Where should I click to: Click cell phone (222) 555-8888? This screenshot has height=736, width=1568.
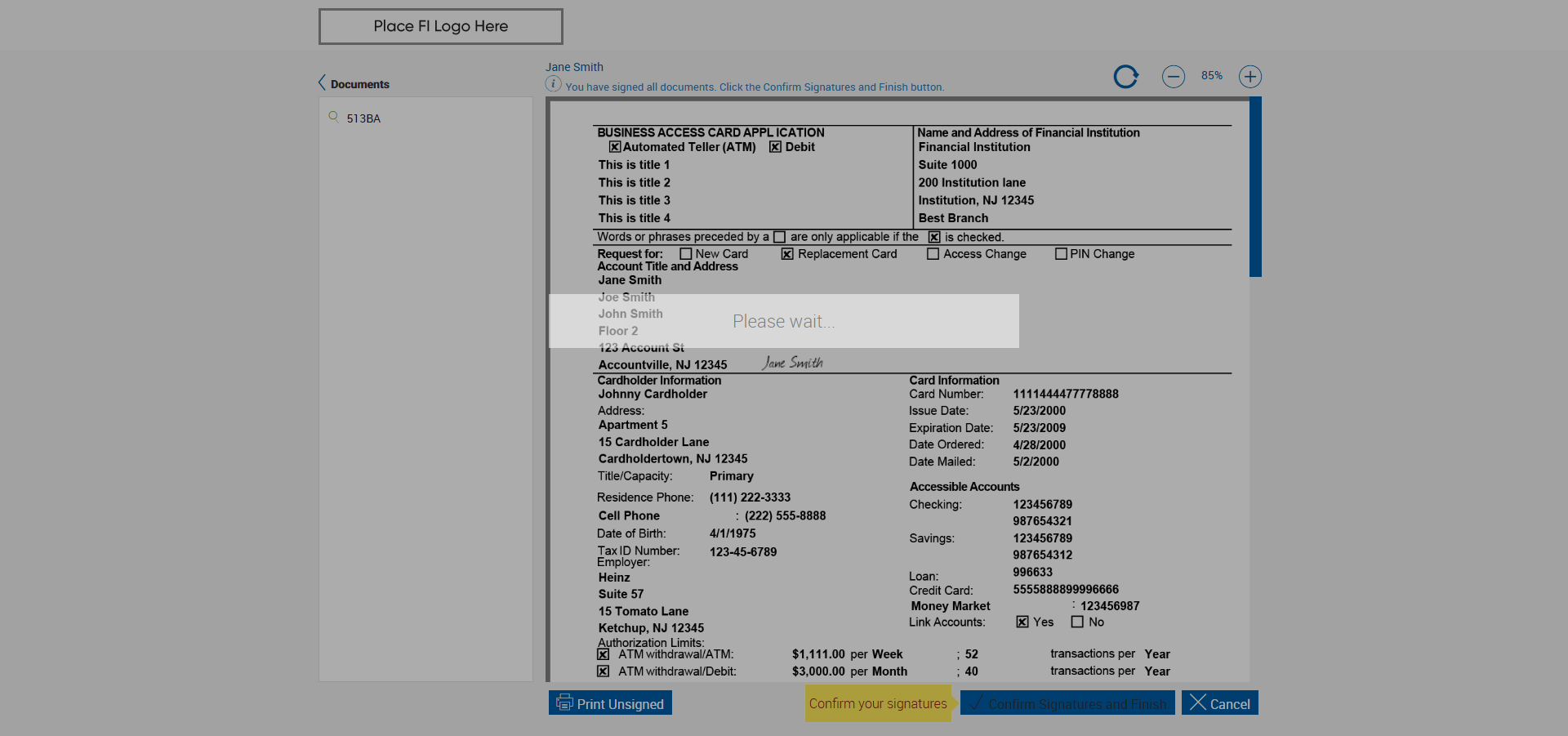click(785, 516)
